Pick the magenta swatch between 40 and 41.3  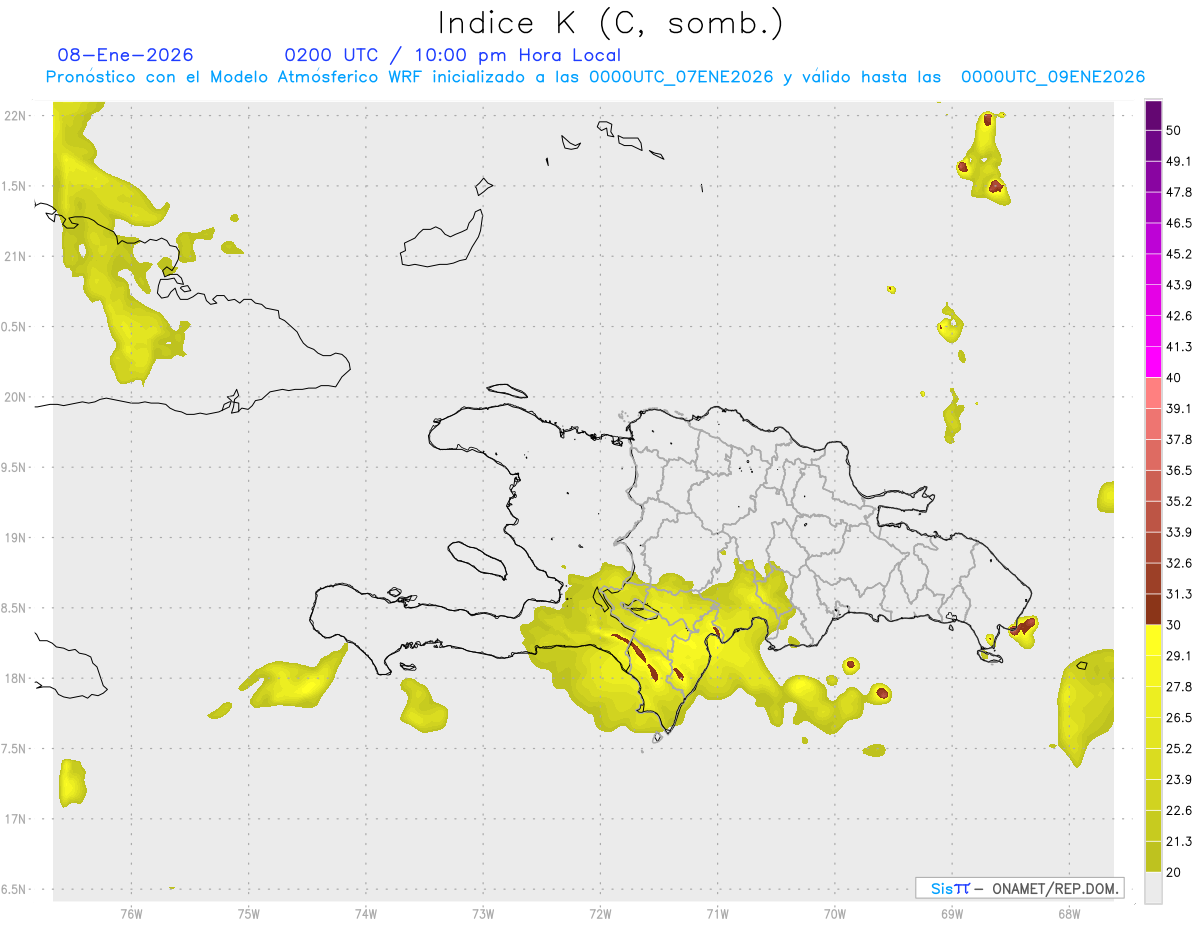pyautogui.click(x=1153, y=362)
